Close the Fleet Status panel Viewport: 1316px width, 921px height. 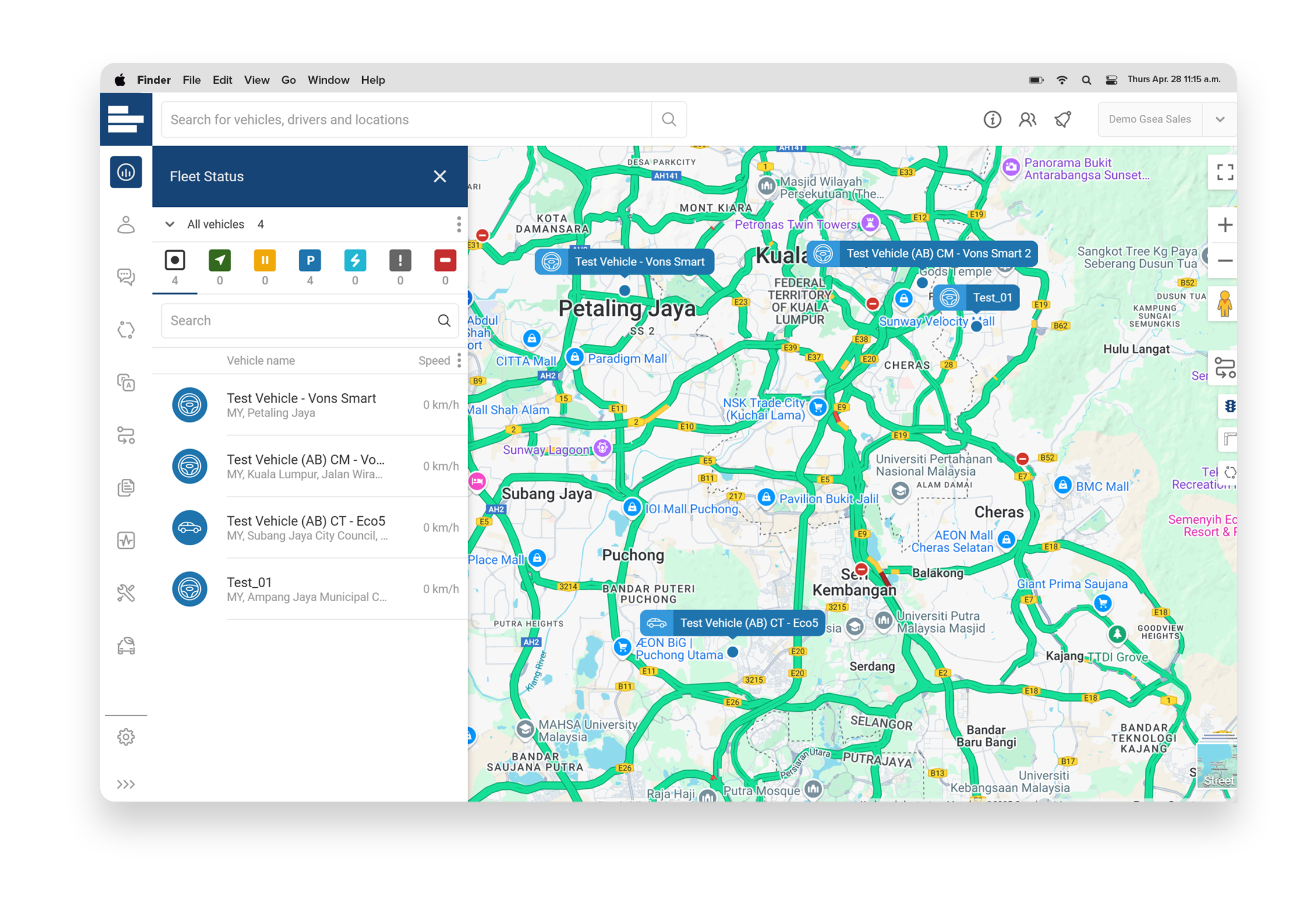(x=440, y=177)
